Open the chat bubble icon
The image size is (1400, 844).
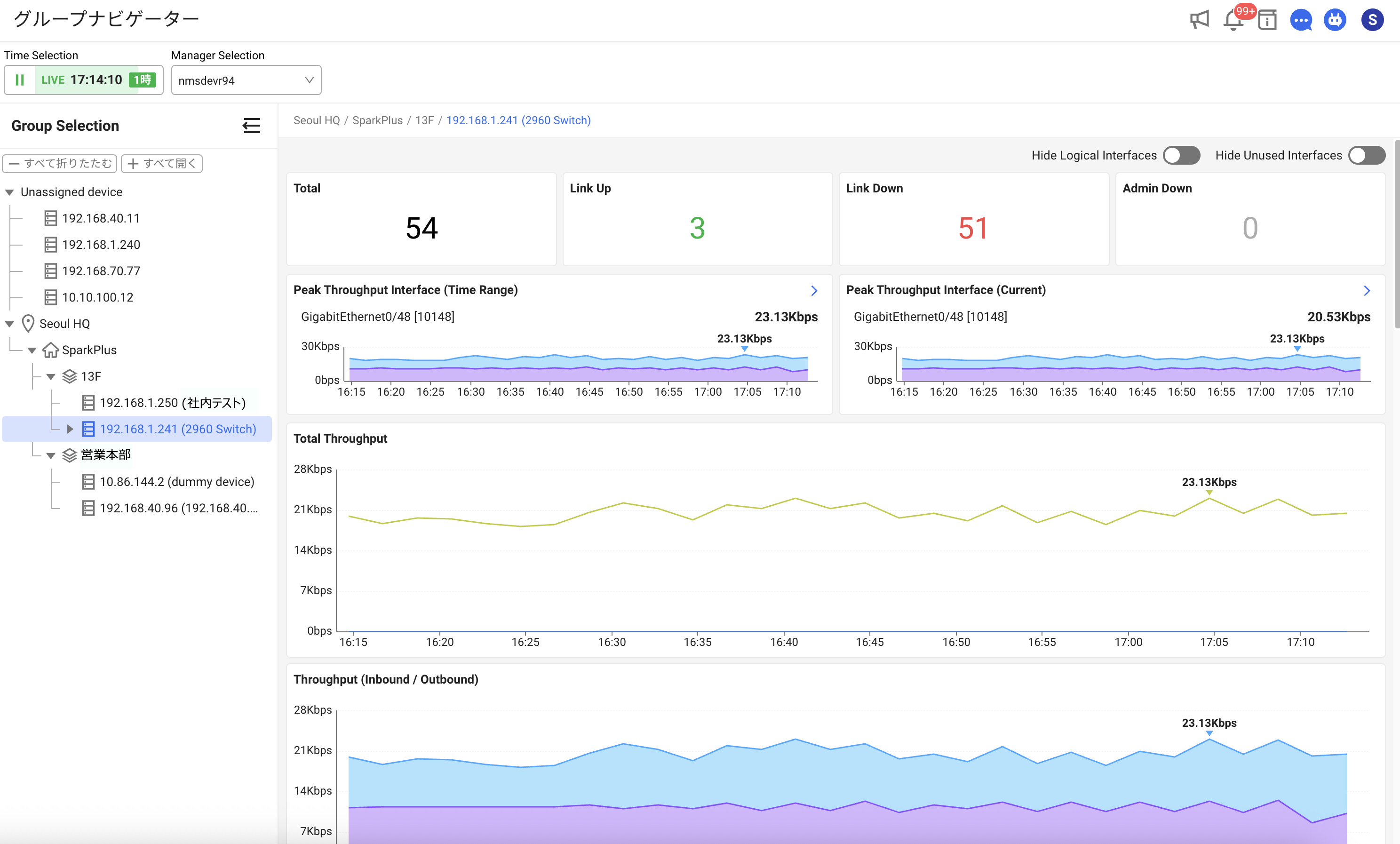(1301, 20)
